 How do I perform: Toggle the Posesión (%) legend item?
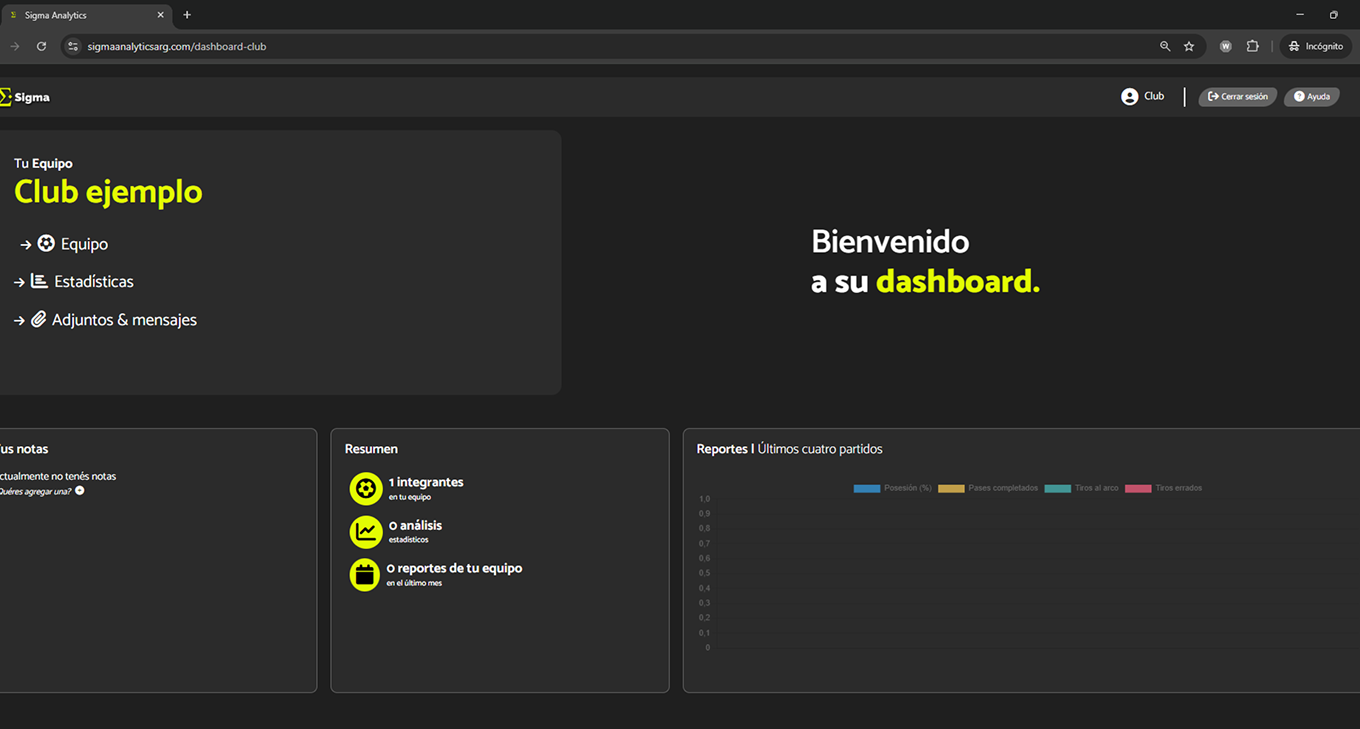click(866, 488)
